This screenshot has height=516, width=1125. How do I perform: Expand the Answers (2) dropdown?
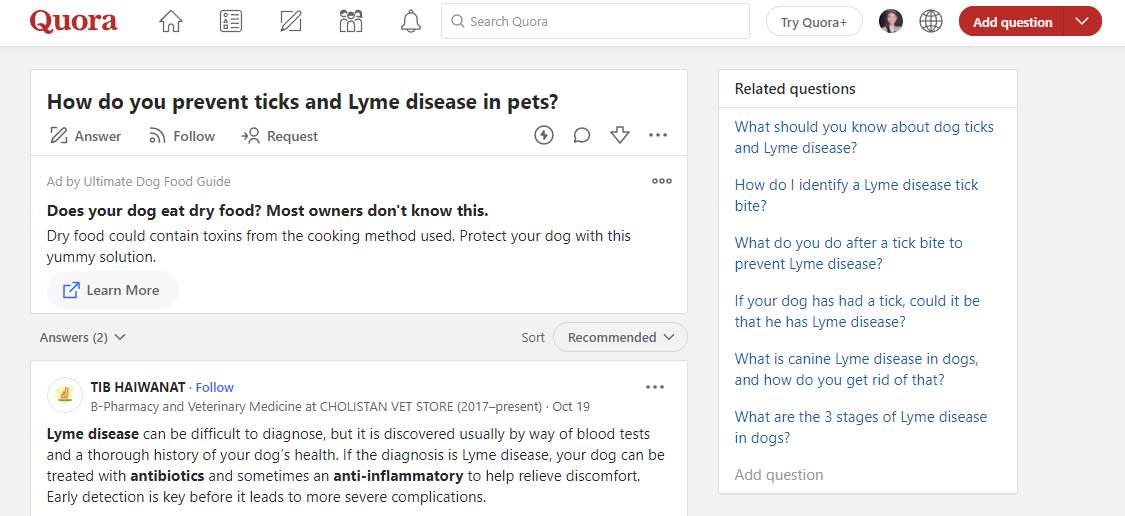83,337
